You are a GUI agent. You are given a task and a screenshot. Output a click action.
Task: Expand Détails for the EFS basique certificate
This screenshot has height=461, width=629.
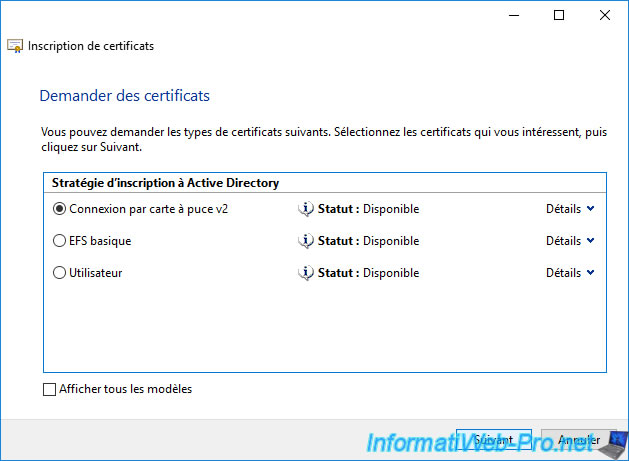(570, 241)
